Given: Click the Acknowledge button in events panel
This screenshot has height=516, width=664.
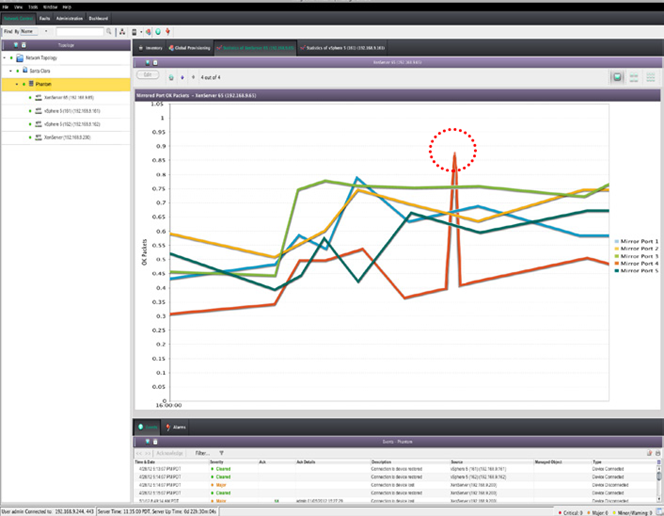Looking at the screenshot, I should point(172,453).
